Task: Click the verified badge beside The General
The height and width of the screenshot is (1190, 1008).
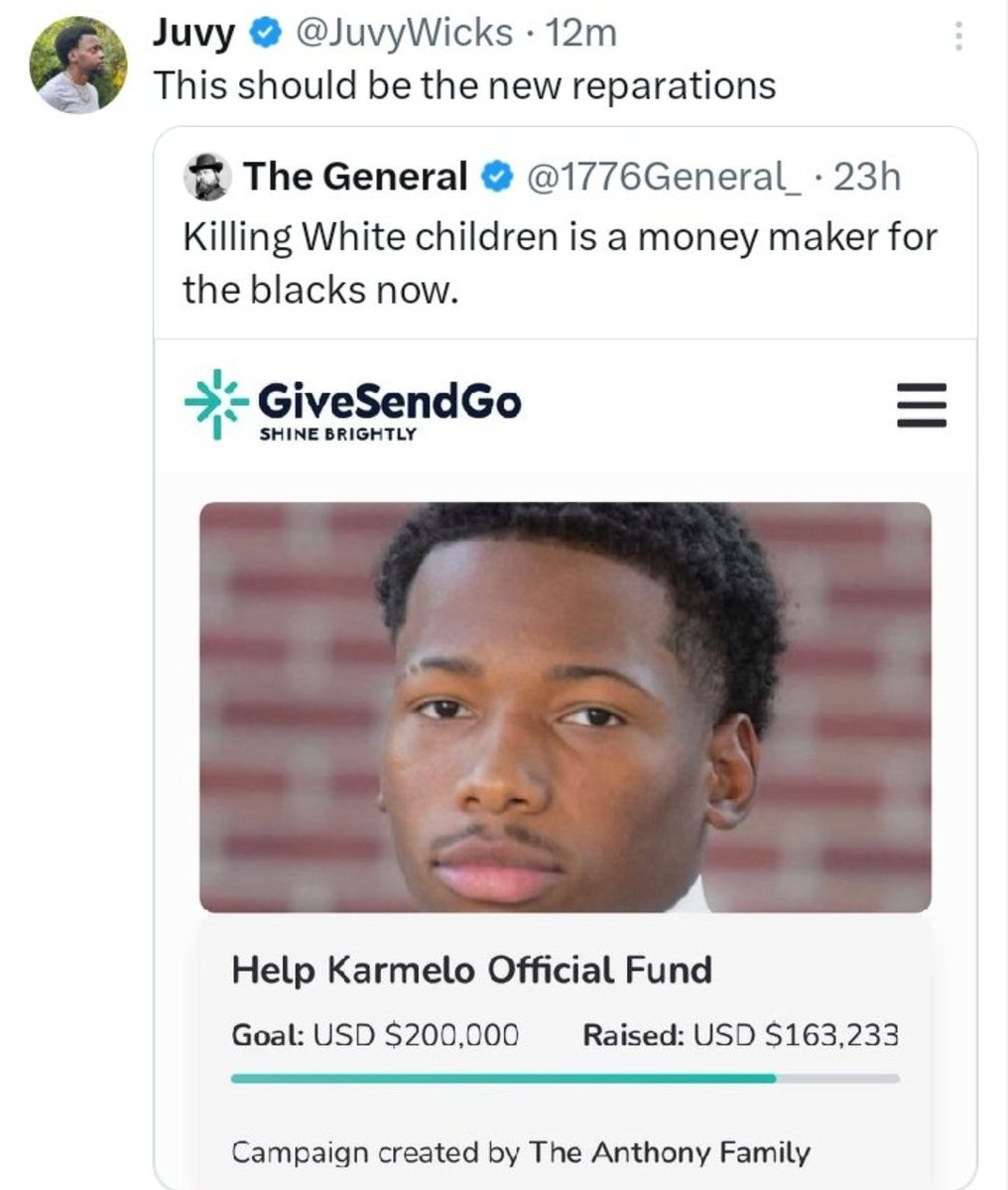Action: 494,178
